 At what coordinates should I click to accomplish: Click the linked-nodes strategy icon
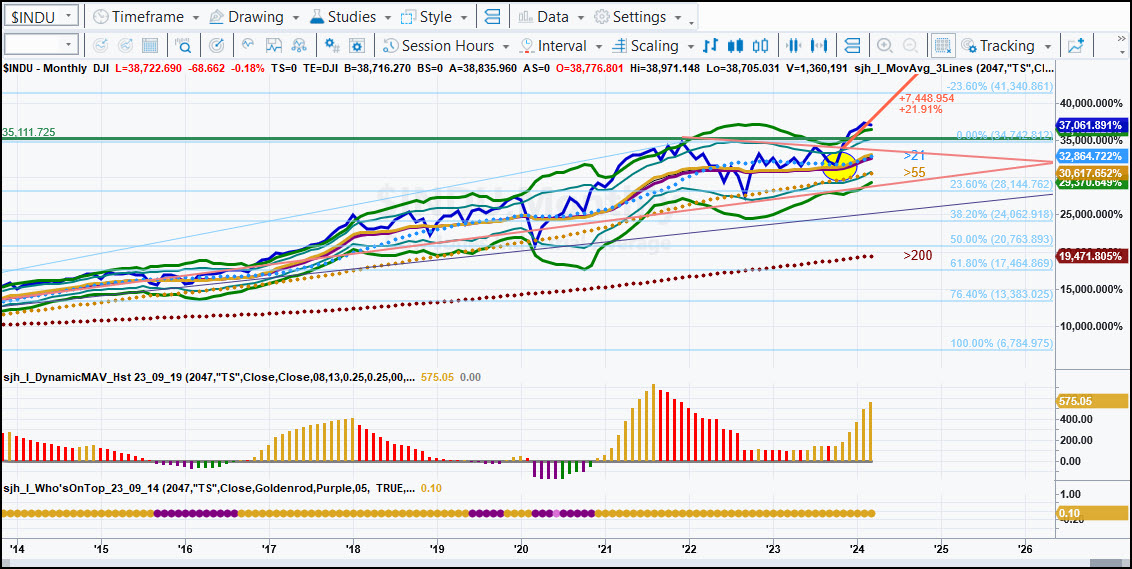(298, 45)
